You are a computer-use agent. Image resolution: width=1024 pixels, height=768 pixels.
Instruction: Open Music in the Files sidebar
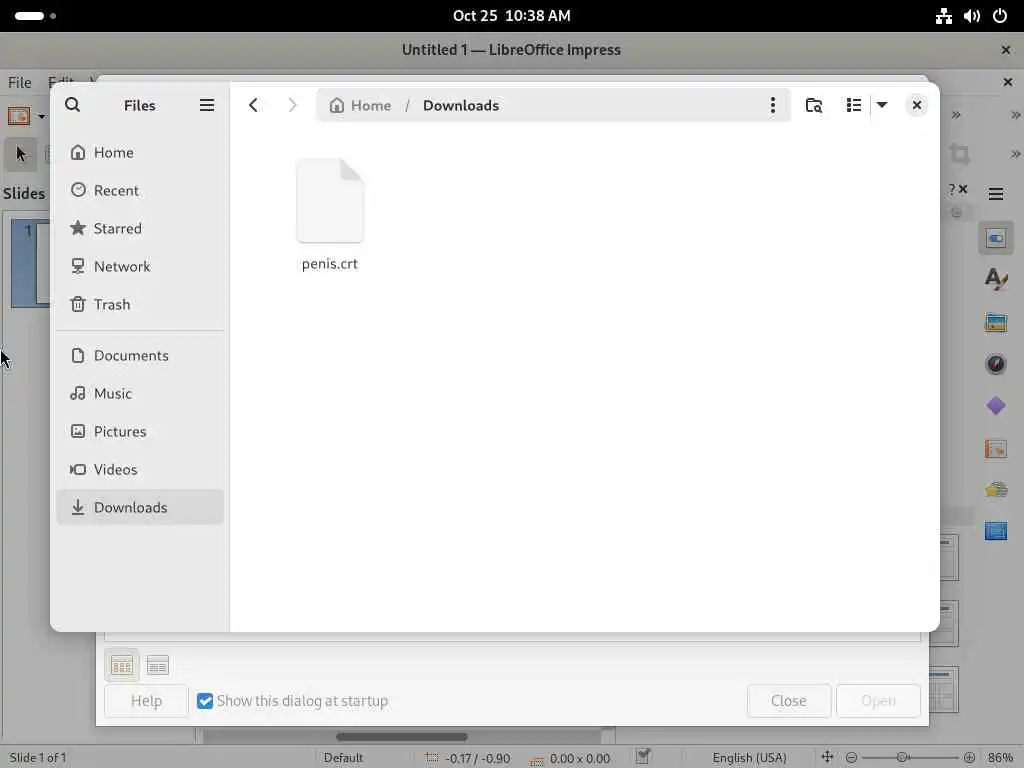[x=140, y=393]
